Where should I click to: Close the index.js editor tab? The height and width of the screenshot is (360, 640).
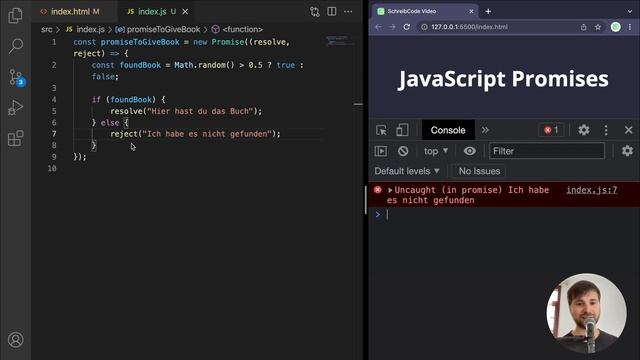coord(185,11)
